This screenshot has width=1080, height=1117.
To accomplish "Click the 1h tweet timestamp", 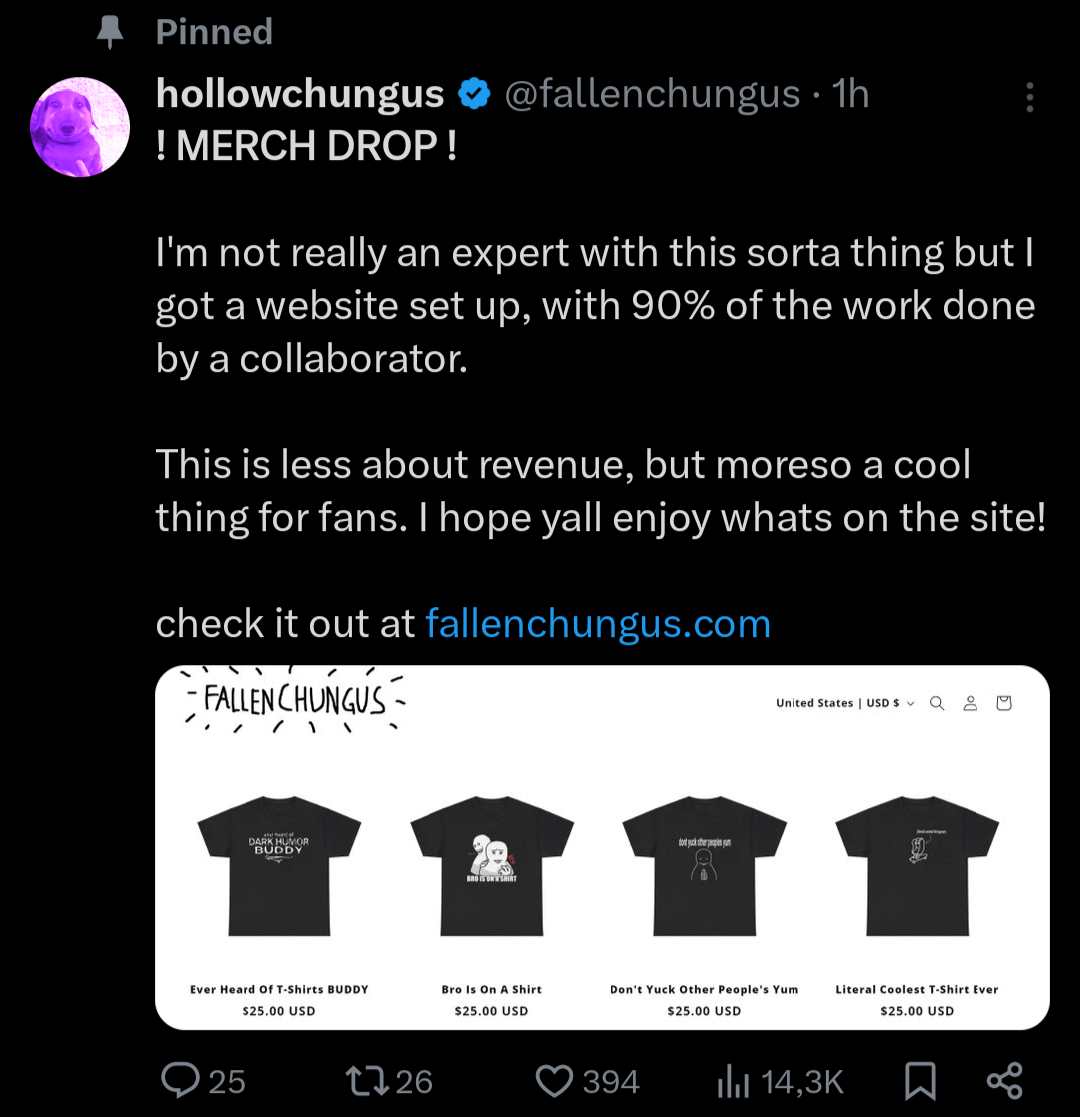I will [x=852, y=94].
